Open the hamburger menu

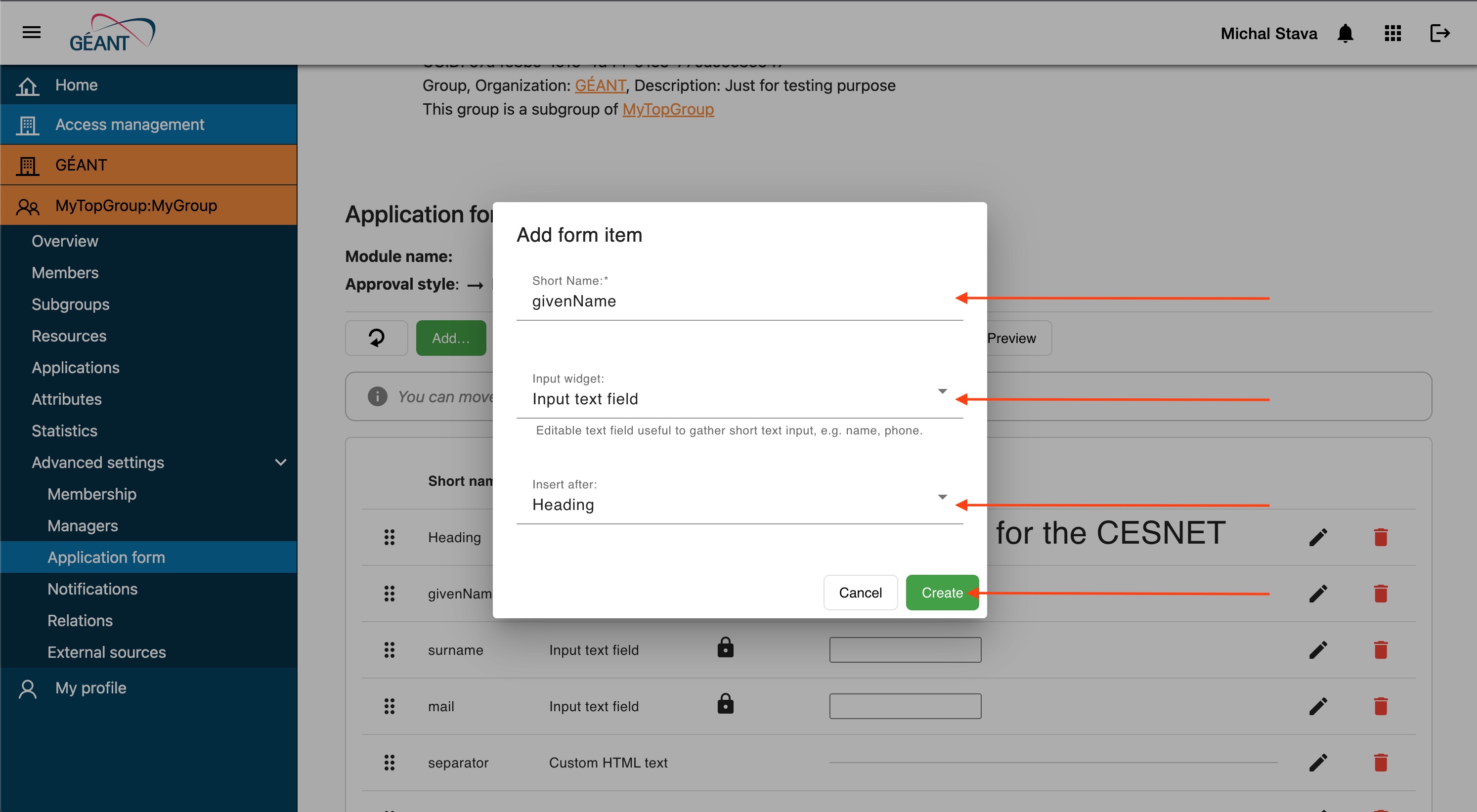point(32,32)
